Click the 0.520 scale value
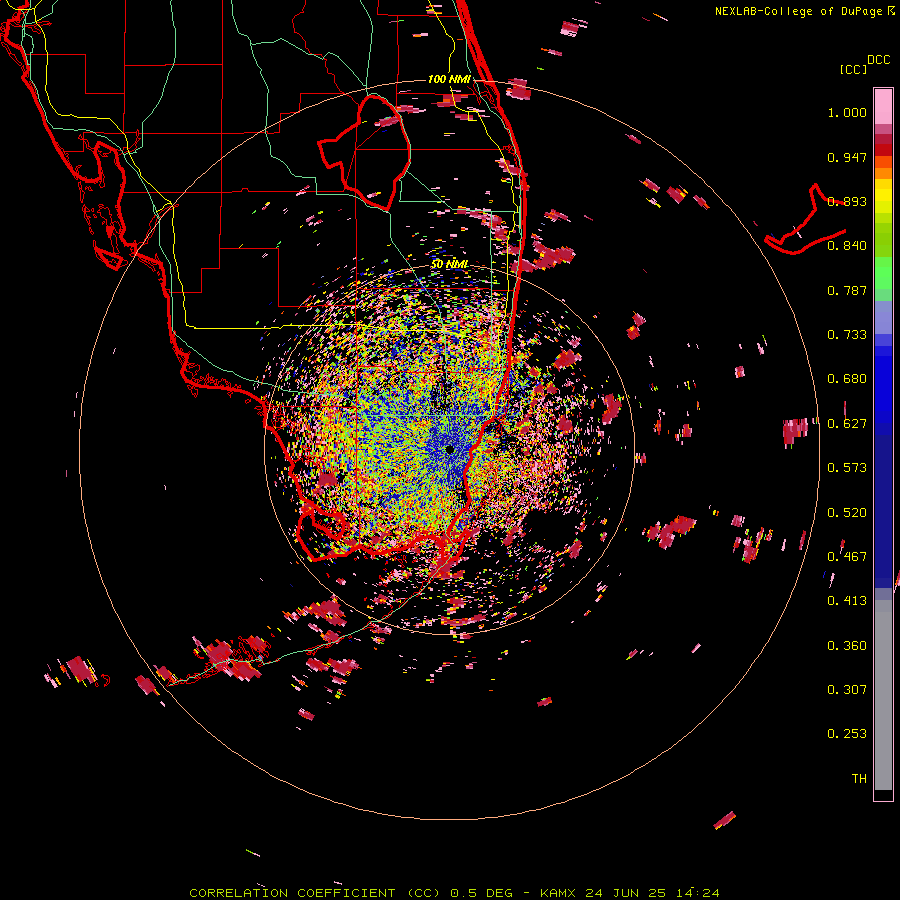 point(847,513)
